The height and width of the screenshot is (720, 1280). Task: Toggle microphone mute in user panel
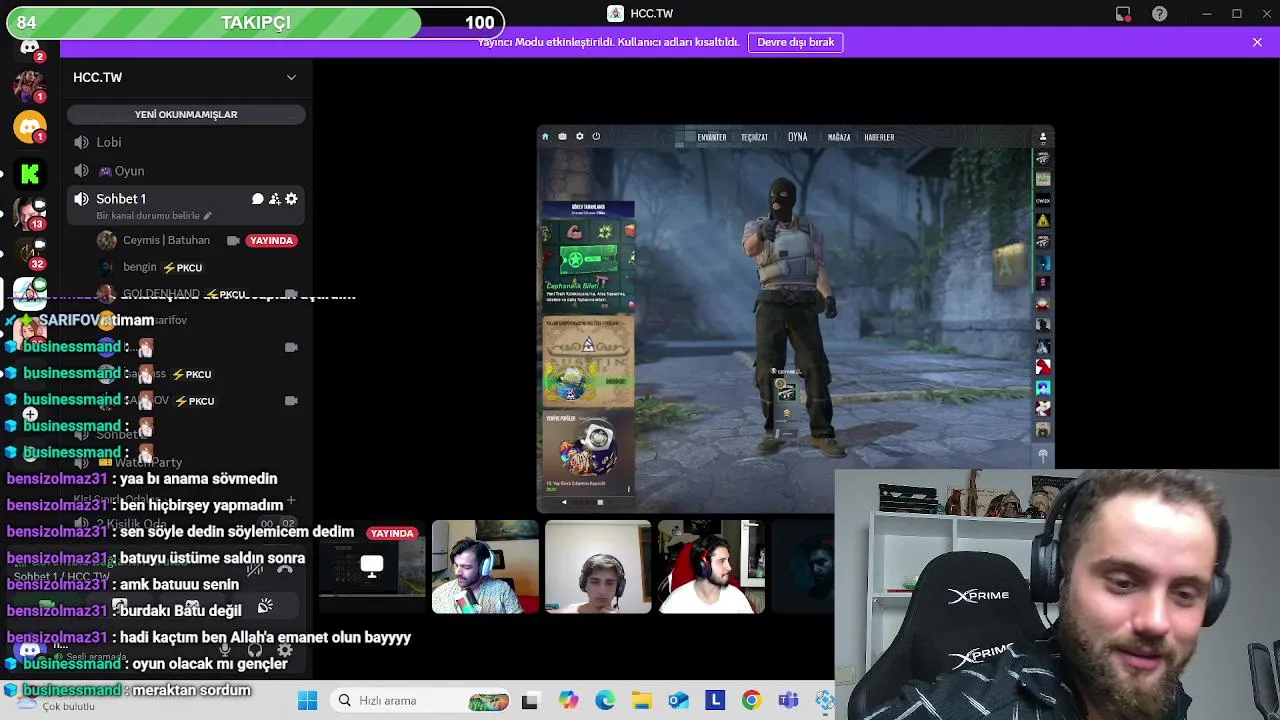click(x=225, y=650)
